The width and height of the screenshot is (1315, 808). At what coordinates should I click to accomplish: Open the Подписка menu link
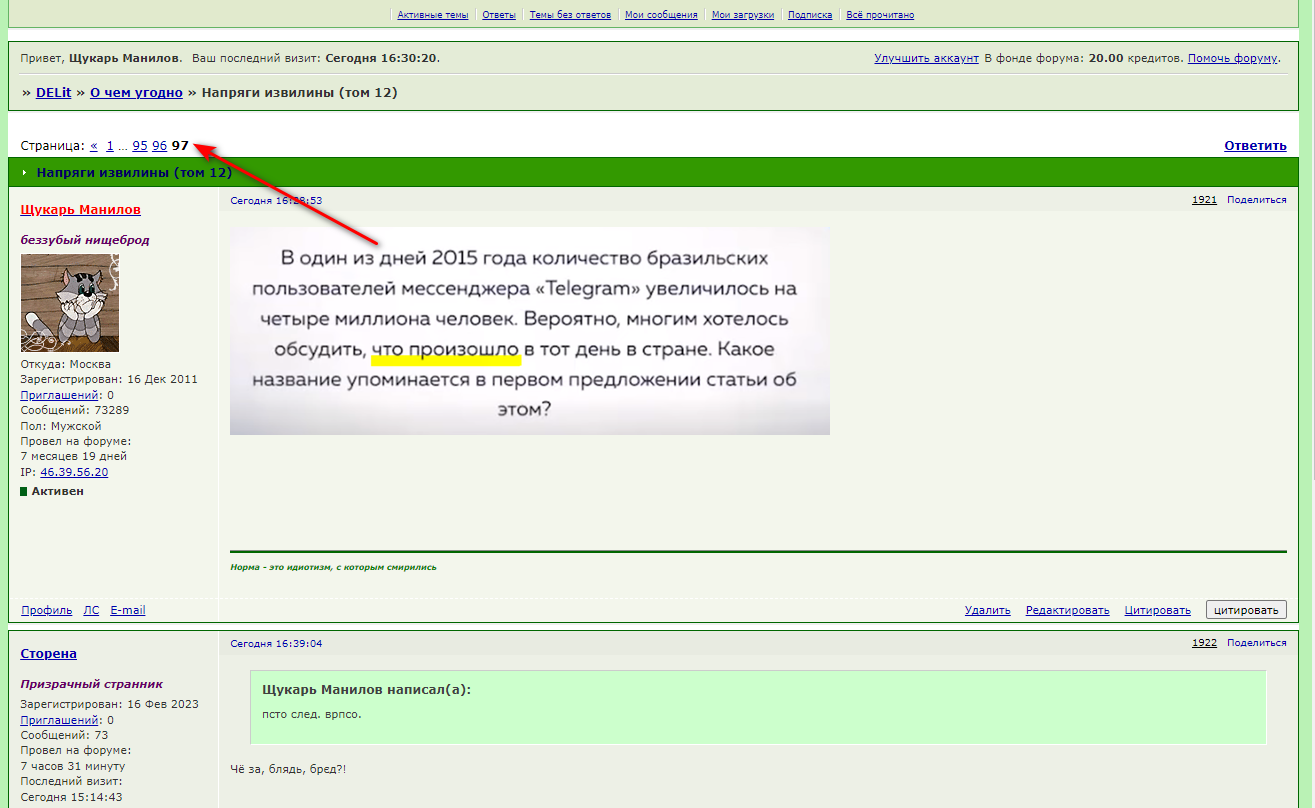coord(810,15)
